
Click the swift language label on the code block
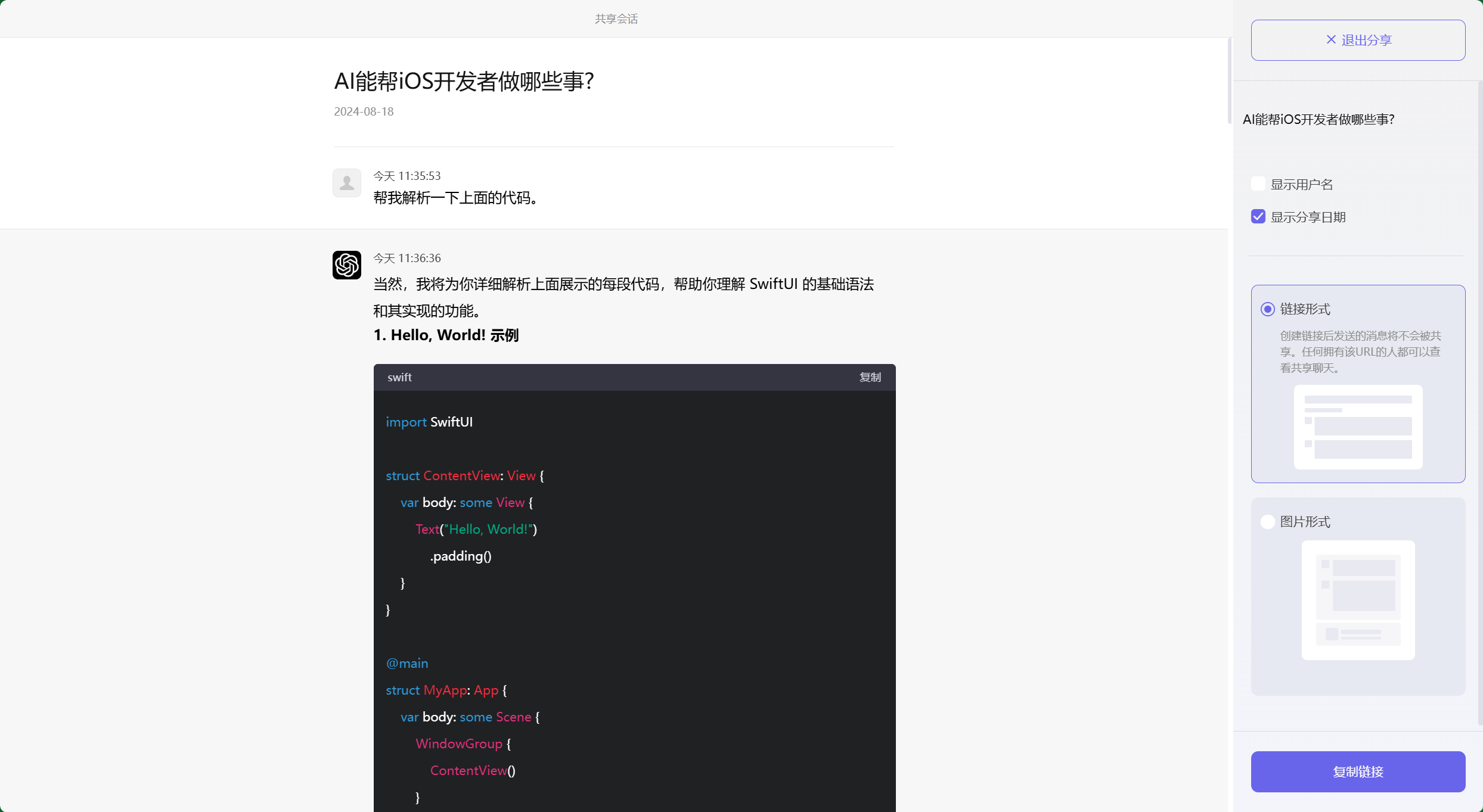tap(399, 377)
